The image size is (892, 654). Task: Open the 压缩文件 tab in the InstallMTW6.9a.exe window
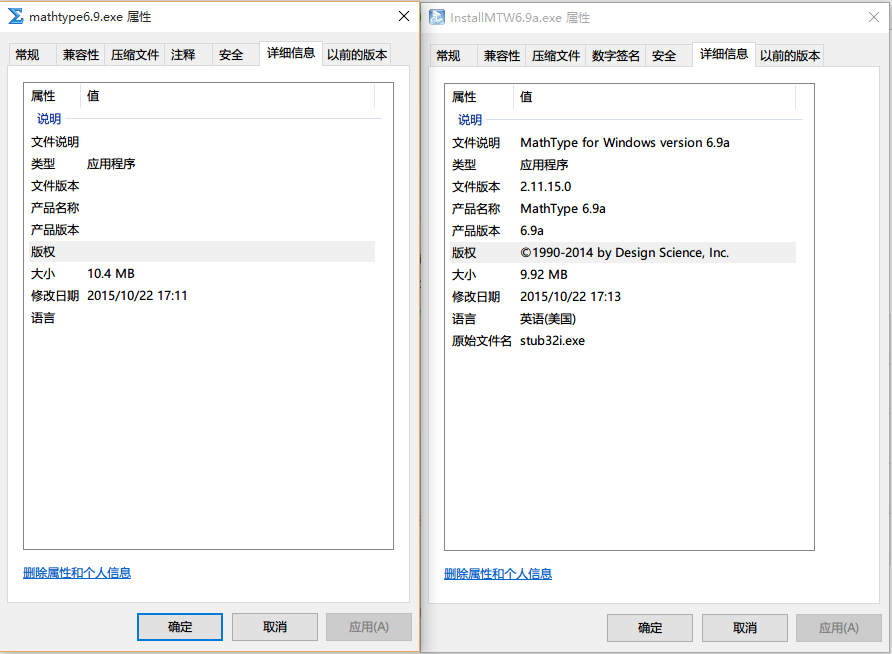point(556,56)
